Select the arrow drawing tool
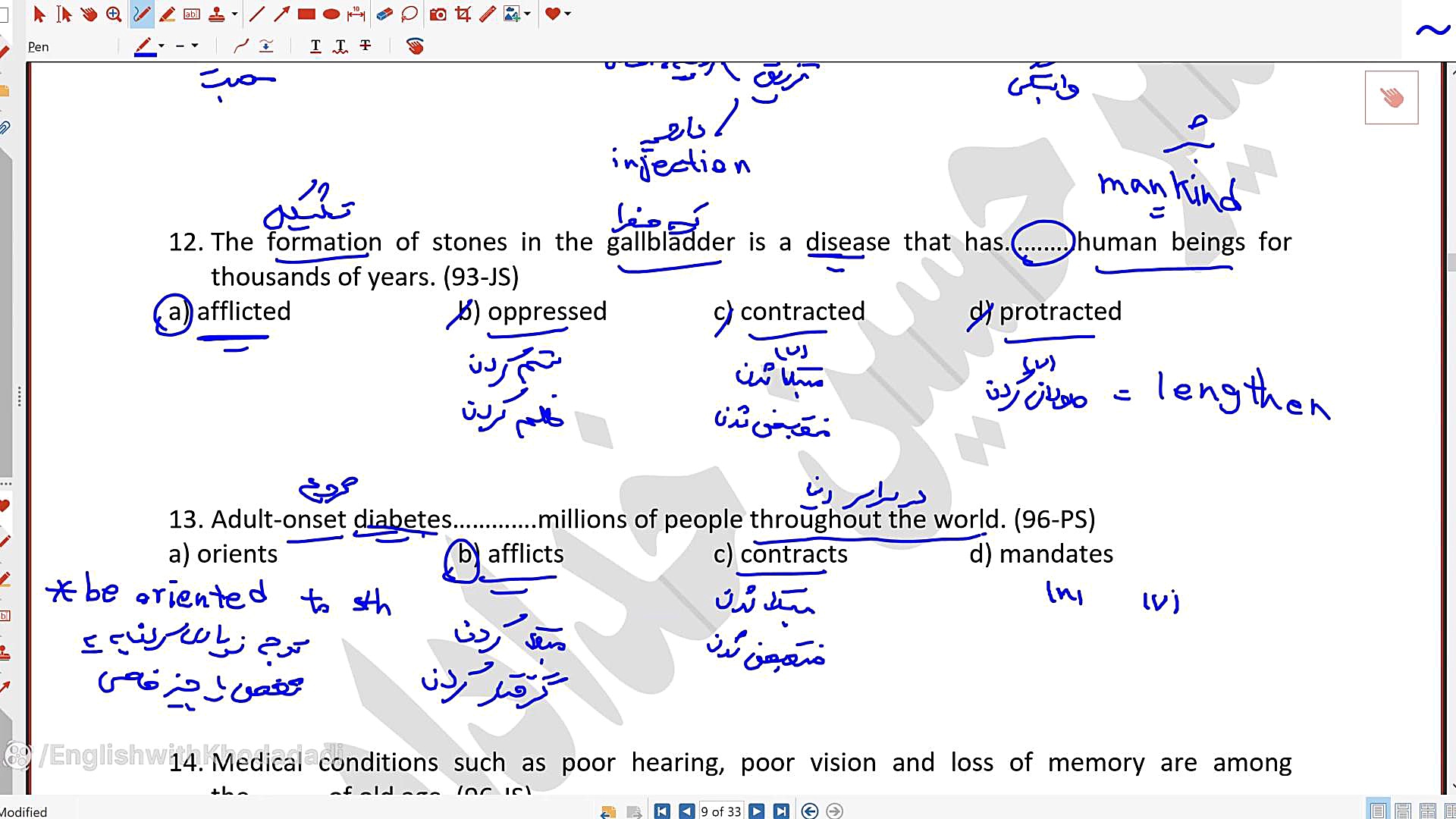 click(x=281, y=14)
